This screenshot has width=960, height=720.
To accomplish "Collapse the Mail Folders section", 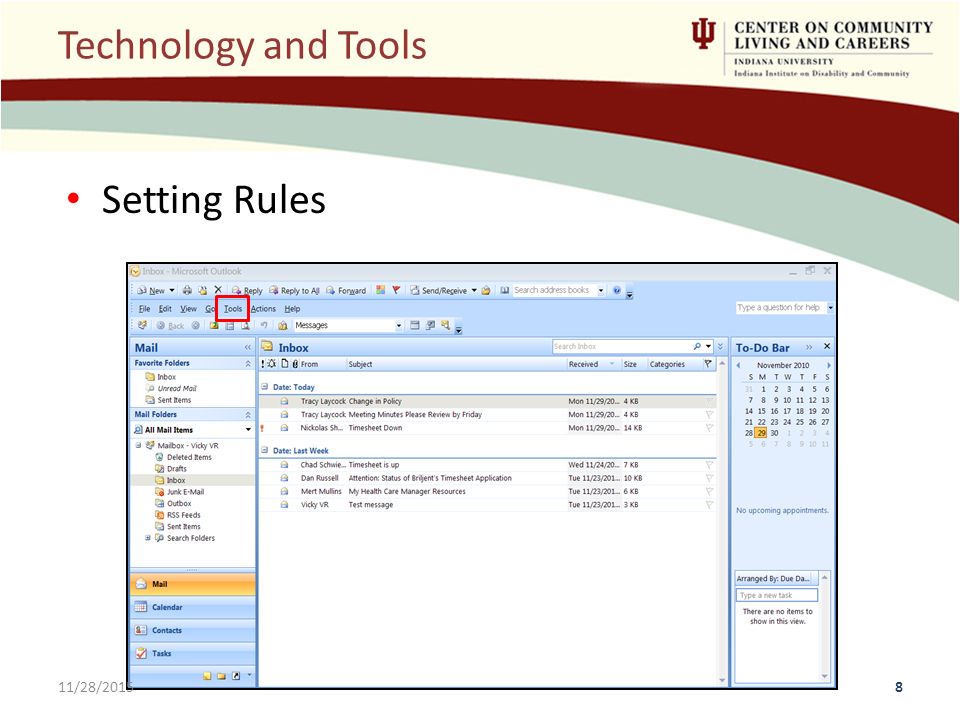I will 247,415.
